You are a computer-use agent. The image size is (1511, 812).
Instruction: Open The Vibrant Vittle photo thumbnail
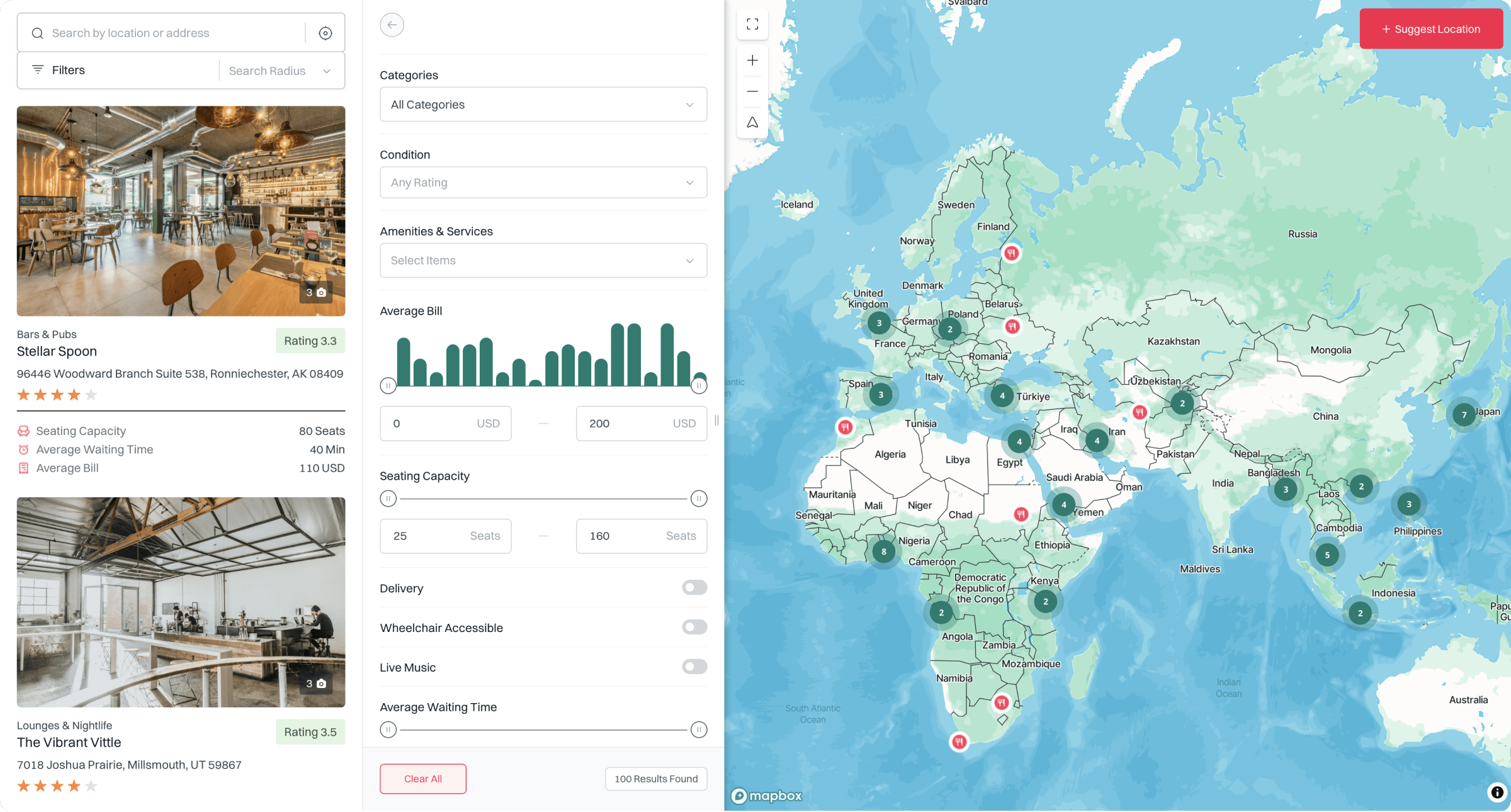coord(181,602)
